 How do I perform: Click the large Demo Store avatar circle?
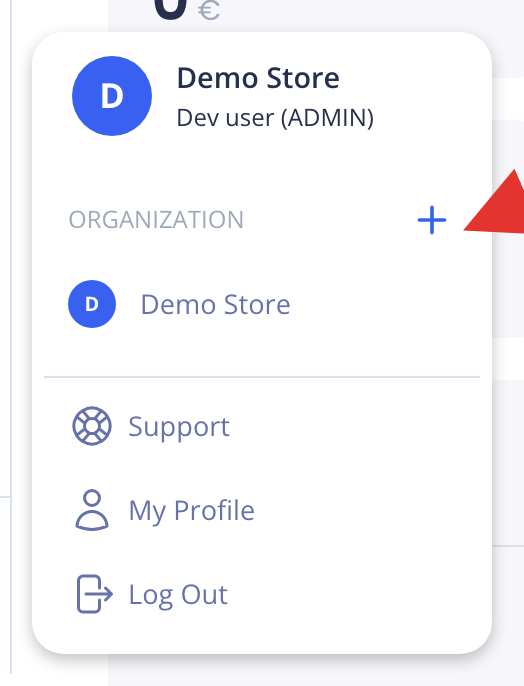[x=112, y=96]
